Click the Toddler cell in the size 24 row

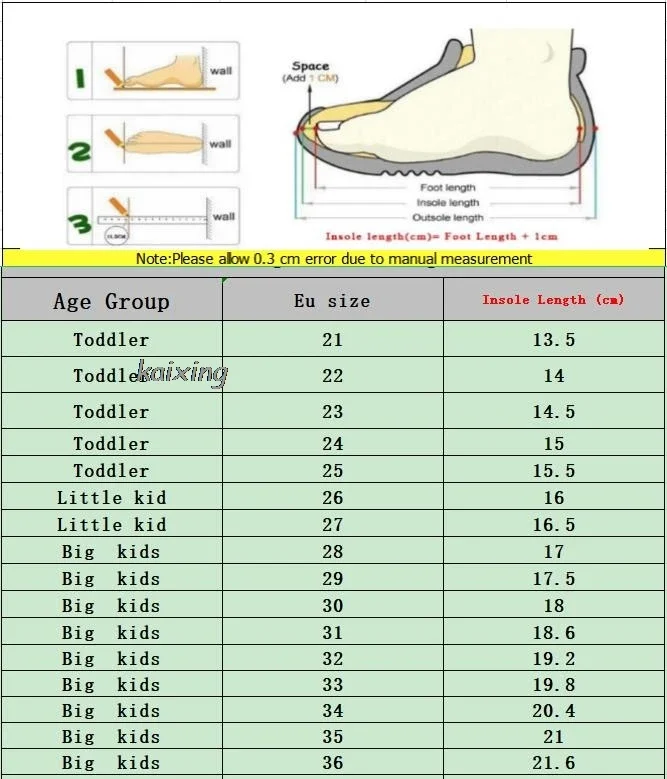tap(112, 442)
